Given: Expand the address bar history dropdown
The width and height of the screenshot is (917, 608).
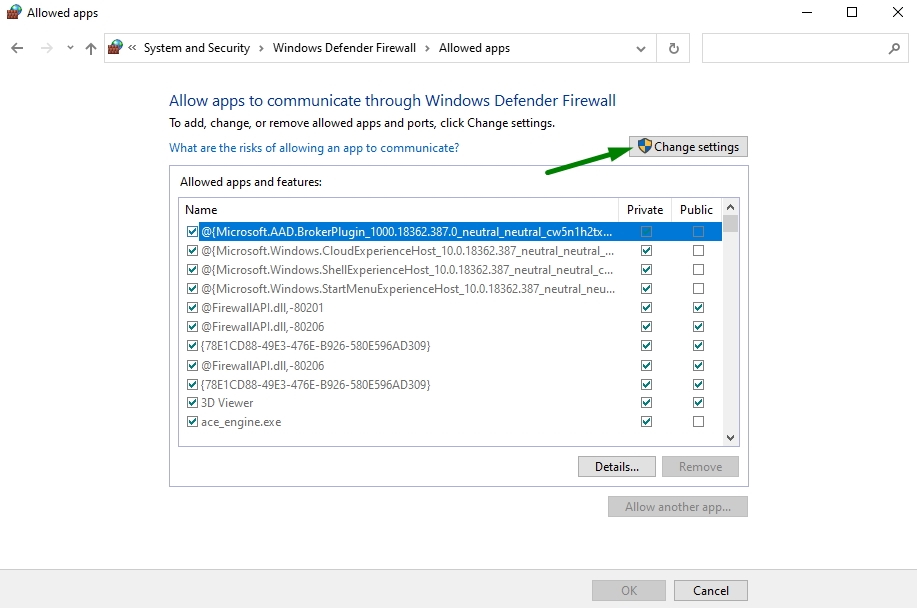Looking at the screenshot, I should pyautogui.click(x=641, y=48).
